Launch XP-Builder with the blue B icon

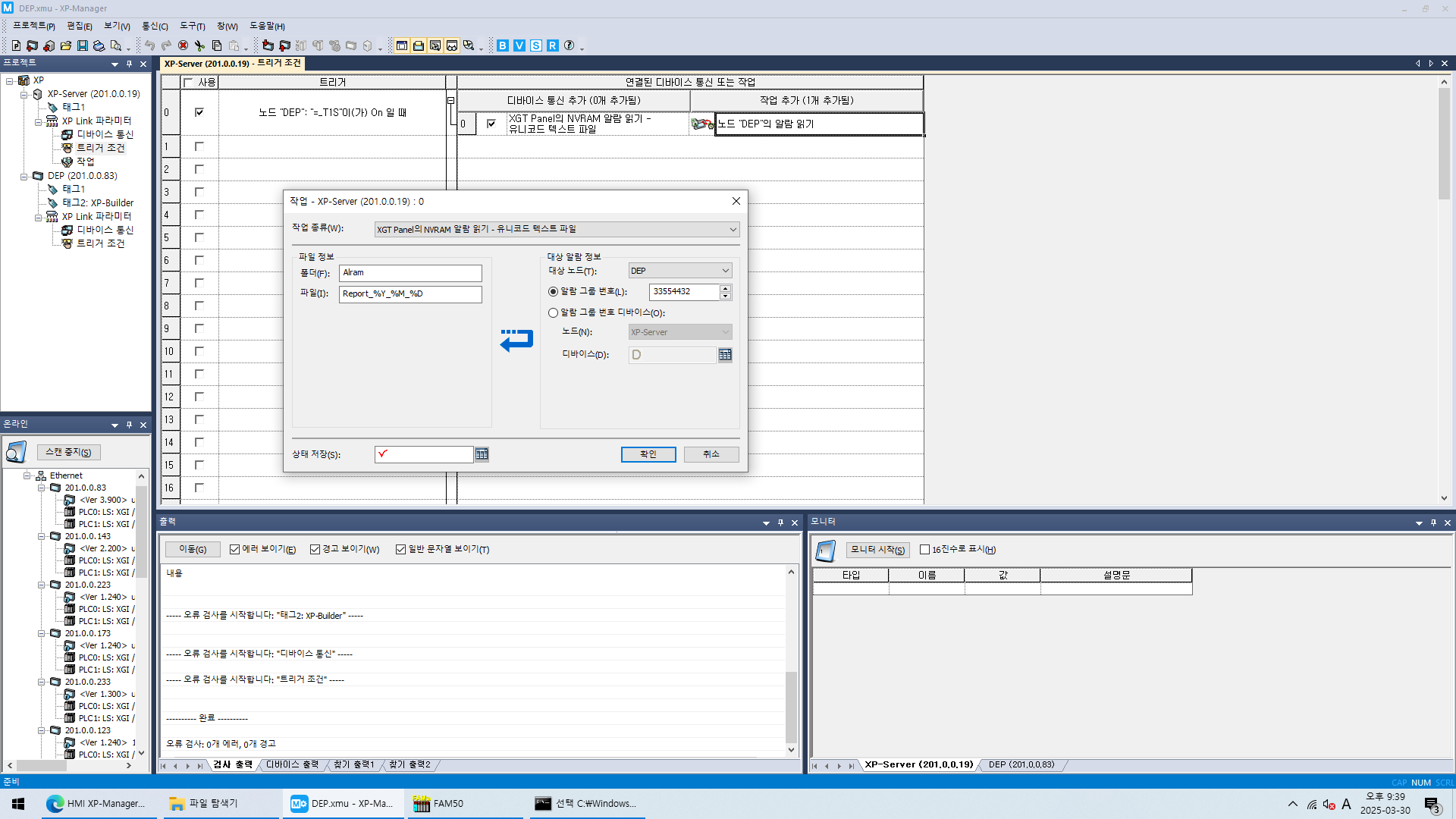(x=502, y=45)
